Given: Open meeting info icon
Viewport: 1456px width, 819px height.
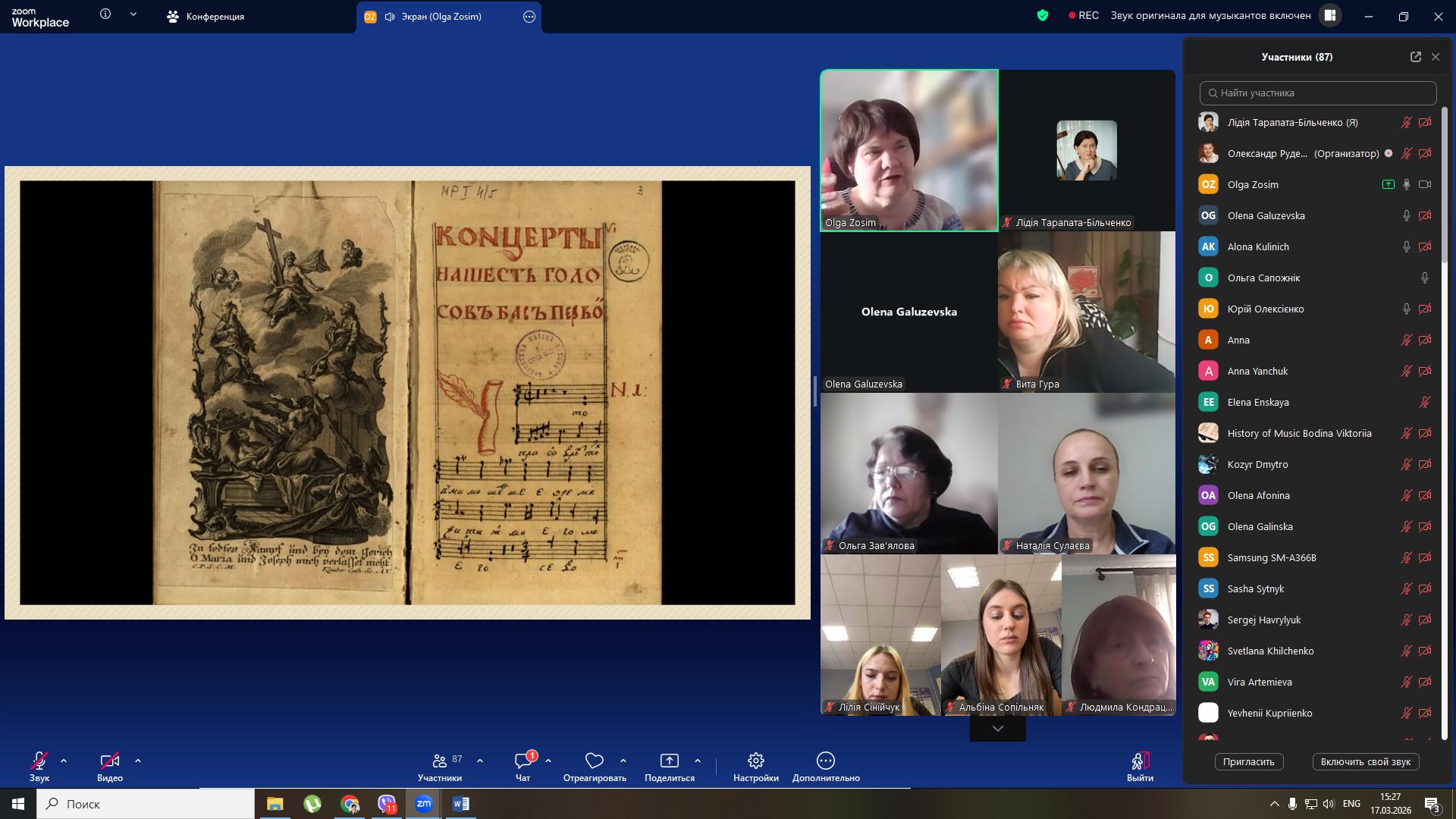Looking at the screenshot, I should tap(105, 14).
